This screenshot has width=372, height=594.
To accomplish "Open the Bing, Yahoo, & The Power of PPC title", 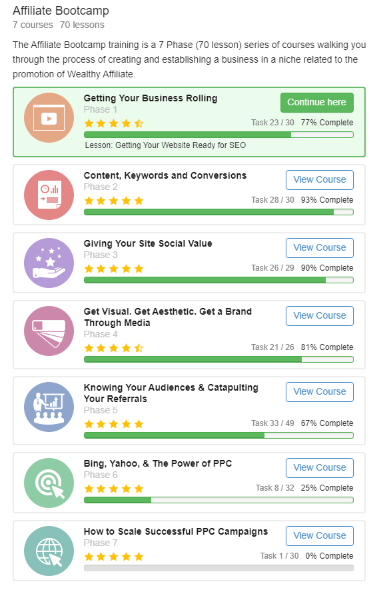I will pos(158,464).
